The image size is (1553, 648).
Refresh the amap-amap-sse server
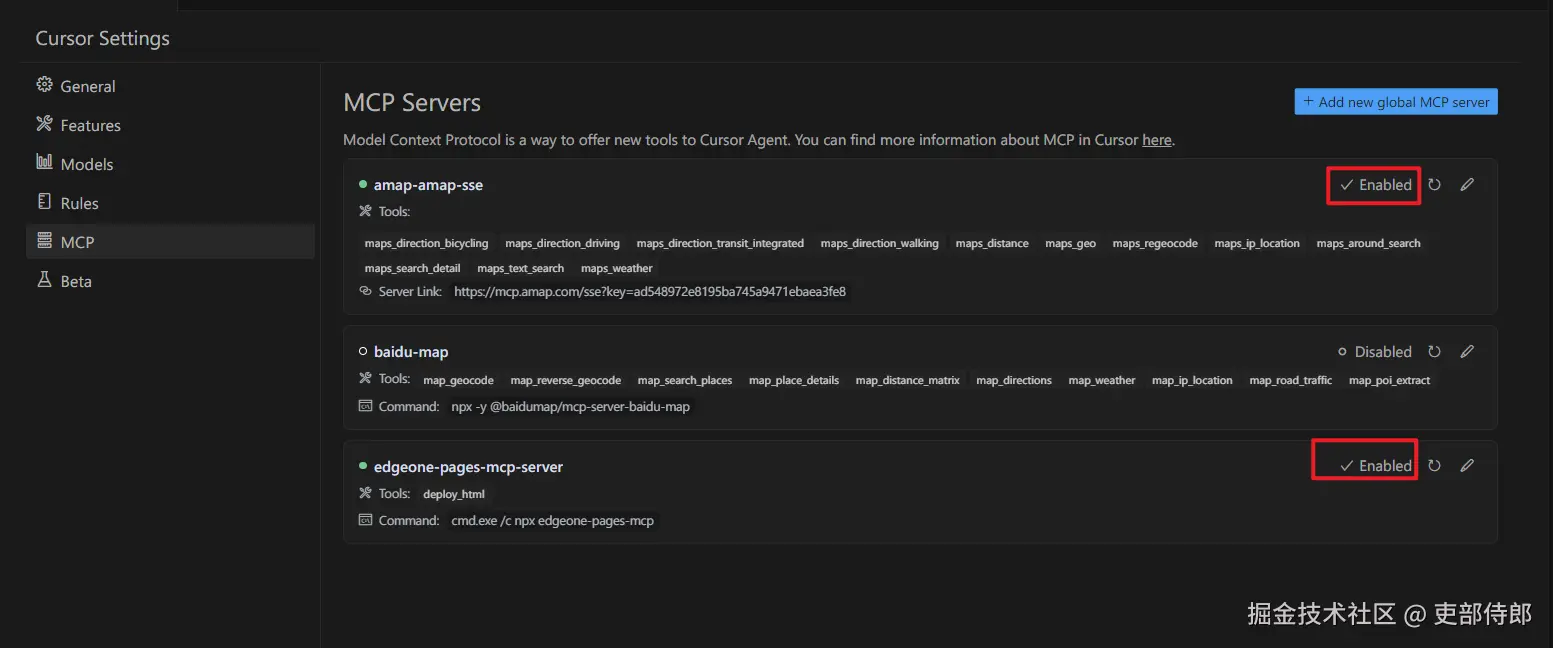pos(1434,185)
